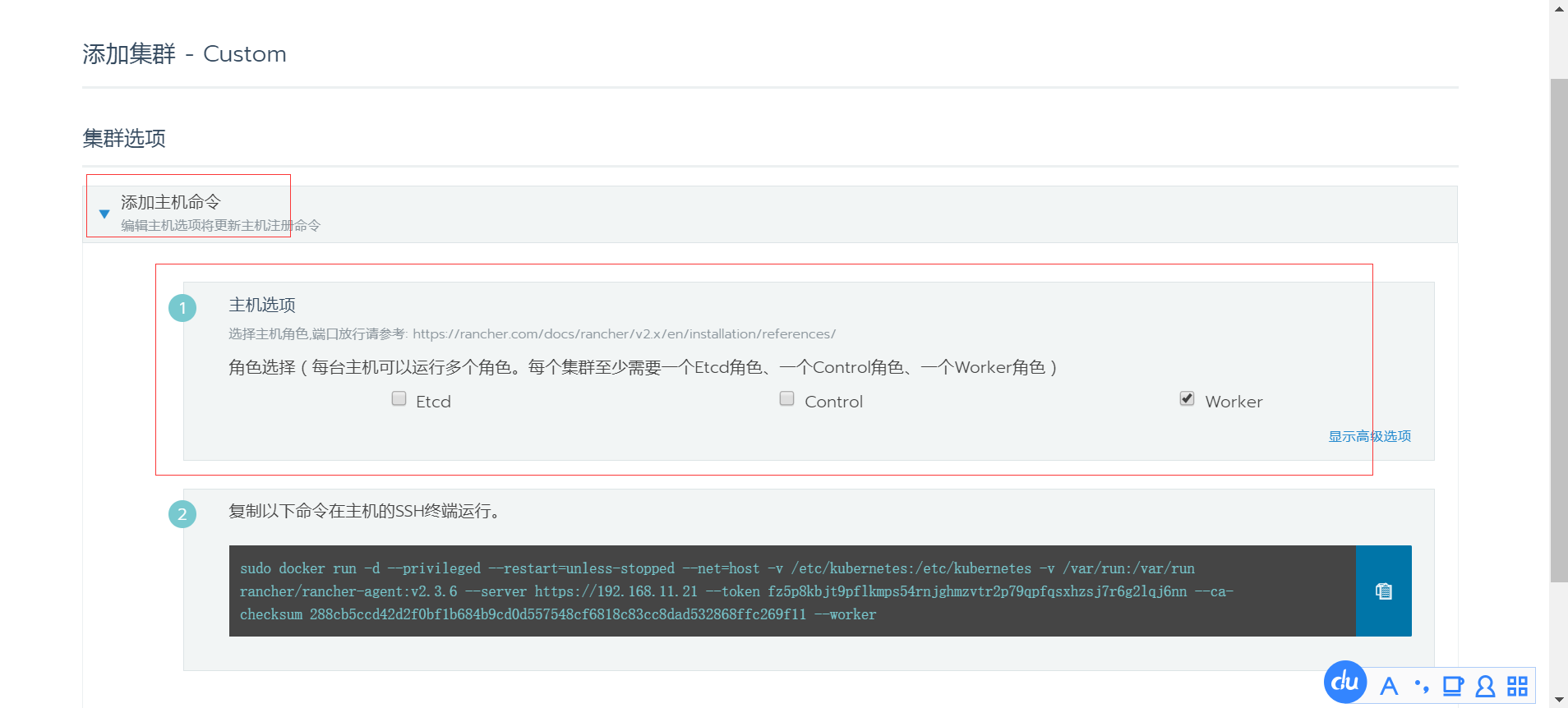Copy the docker command to clipboard

point(1383,591)
